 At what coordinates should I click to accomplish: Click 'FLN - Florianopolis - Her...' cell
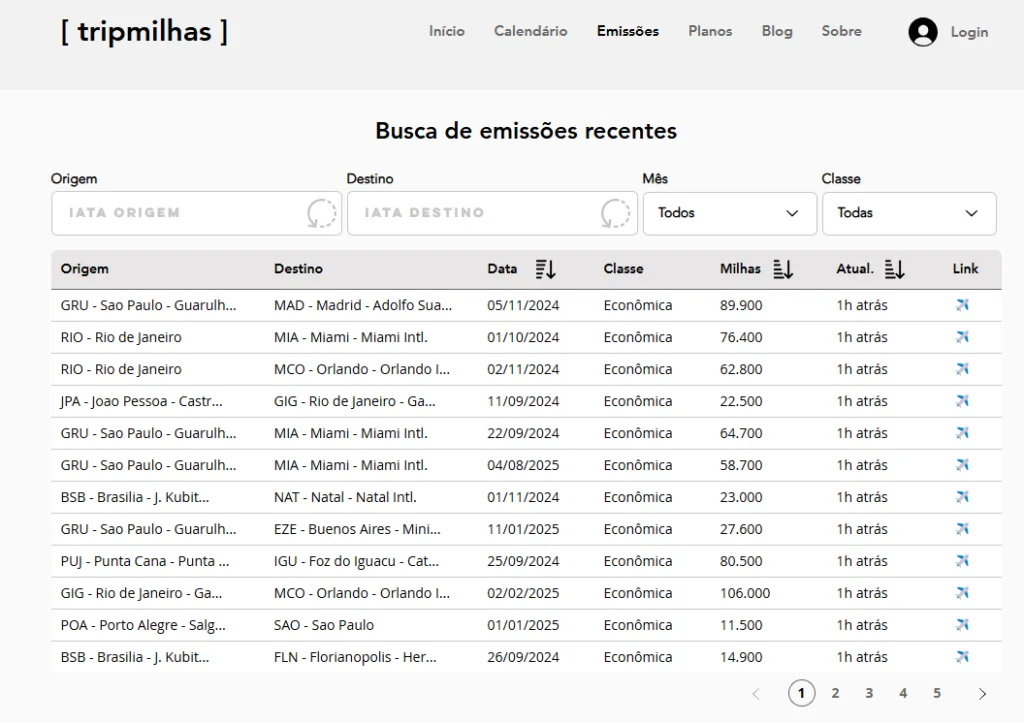355,657
